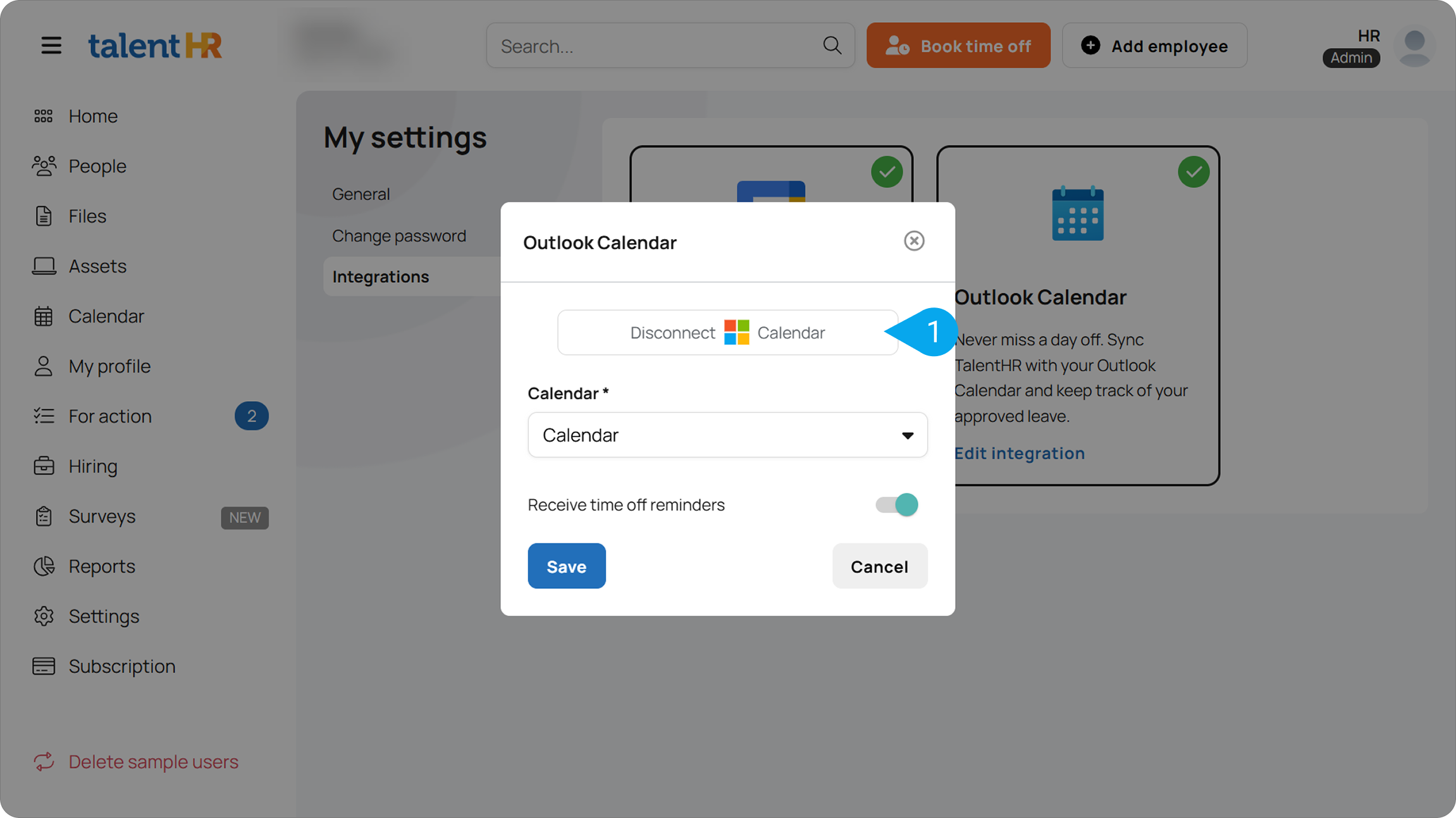Open Reports in the sidebar
The image size is (1456, 818).
click(x=102, y=566)
